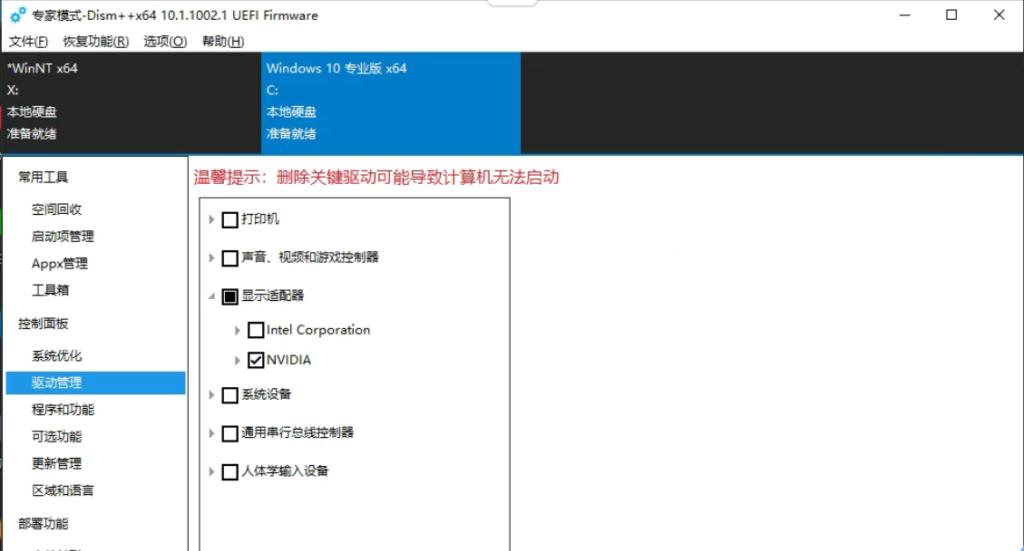This screenshot has width=1024, height=551.
Task: Expand the 打印机 tree node
Action: 212,219
